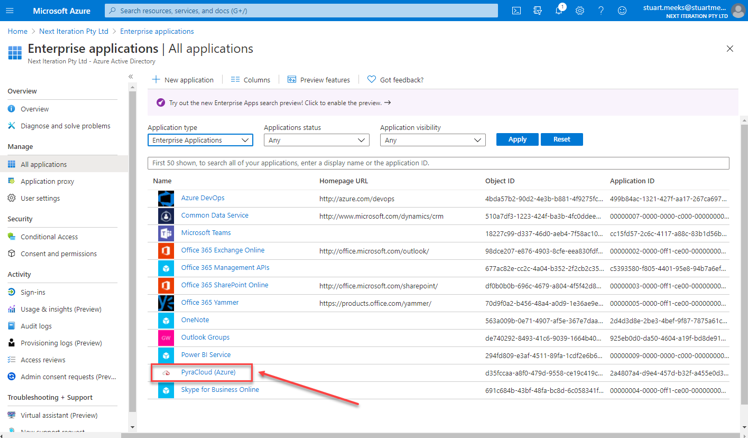The width and height of the screenshot is (748, 438).
Task: Open Cloud Shell from the top bar
Action: pos(516,11)
